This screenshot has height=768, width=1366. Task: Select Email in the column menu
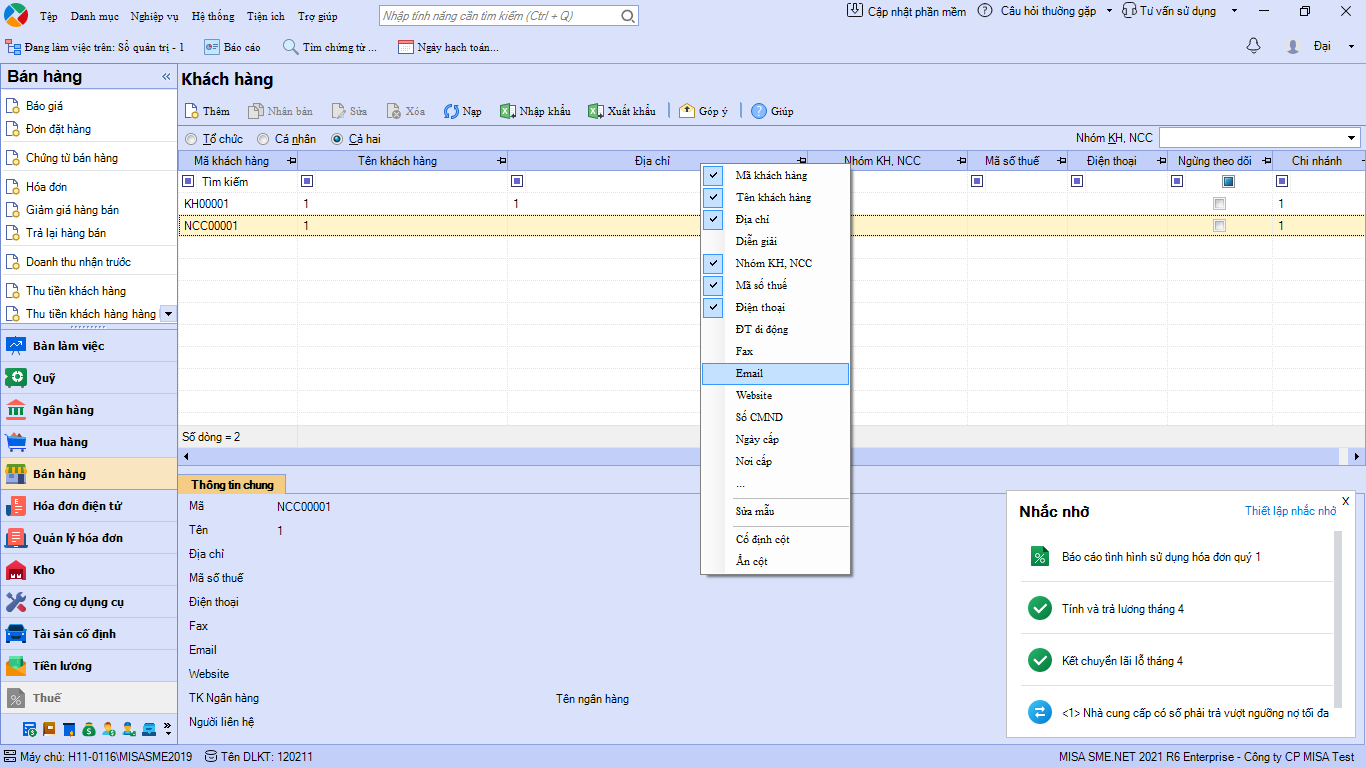coord(775,373)
